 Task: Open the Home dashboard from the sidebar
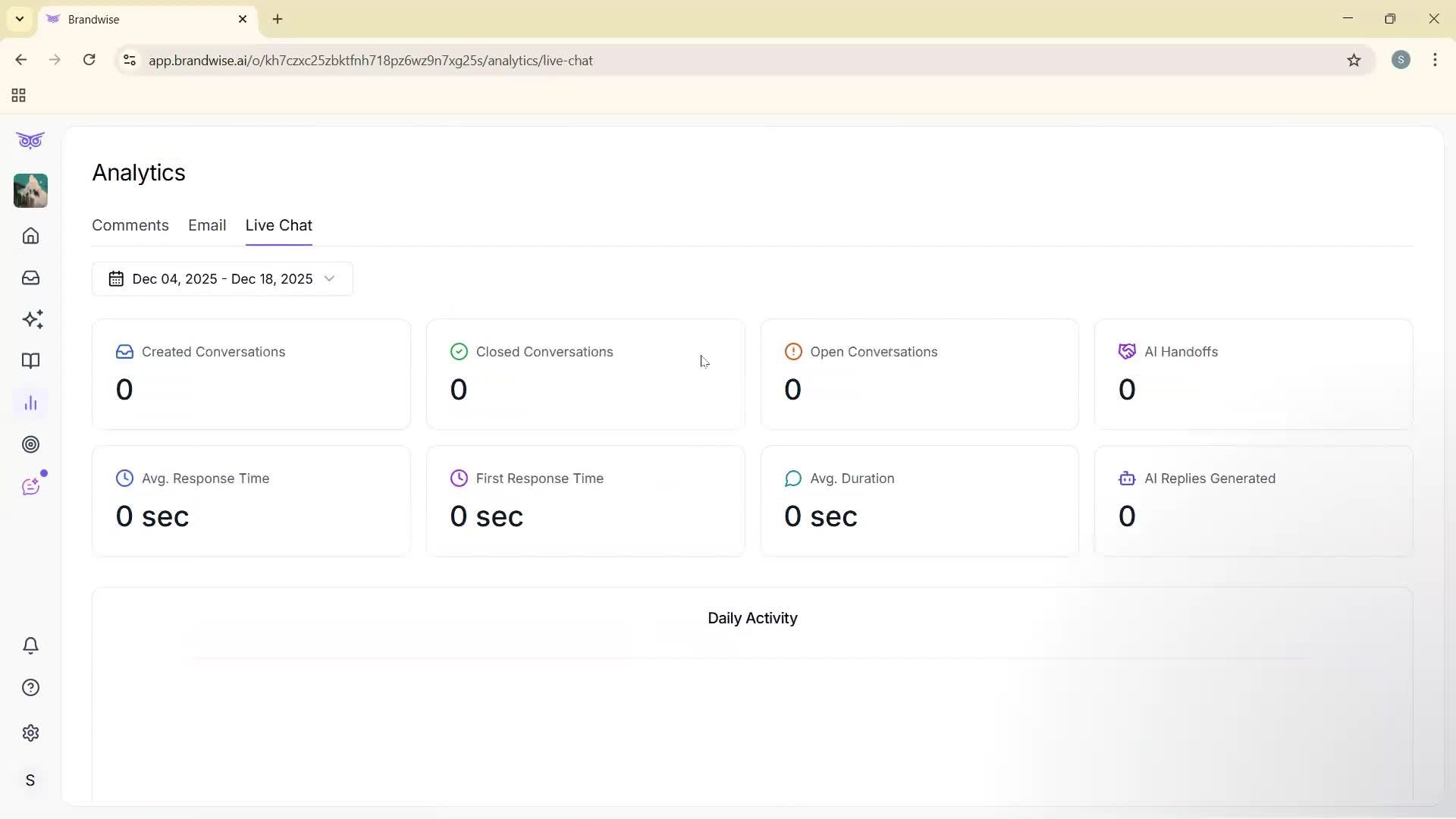(30, 236)
